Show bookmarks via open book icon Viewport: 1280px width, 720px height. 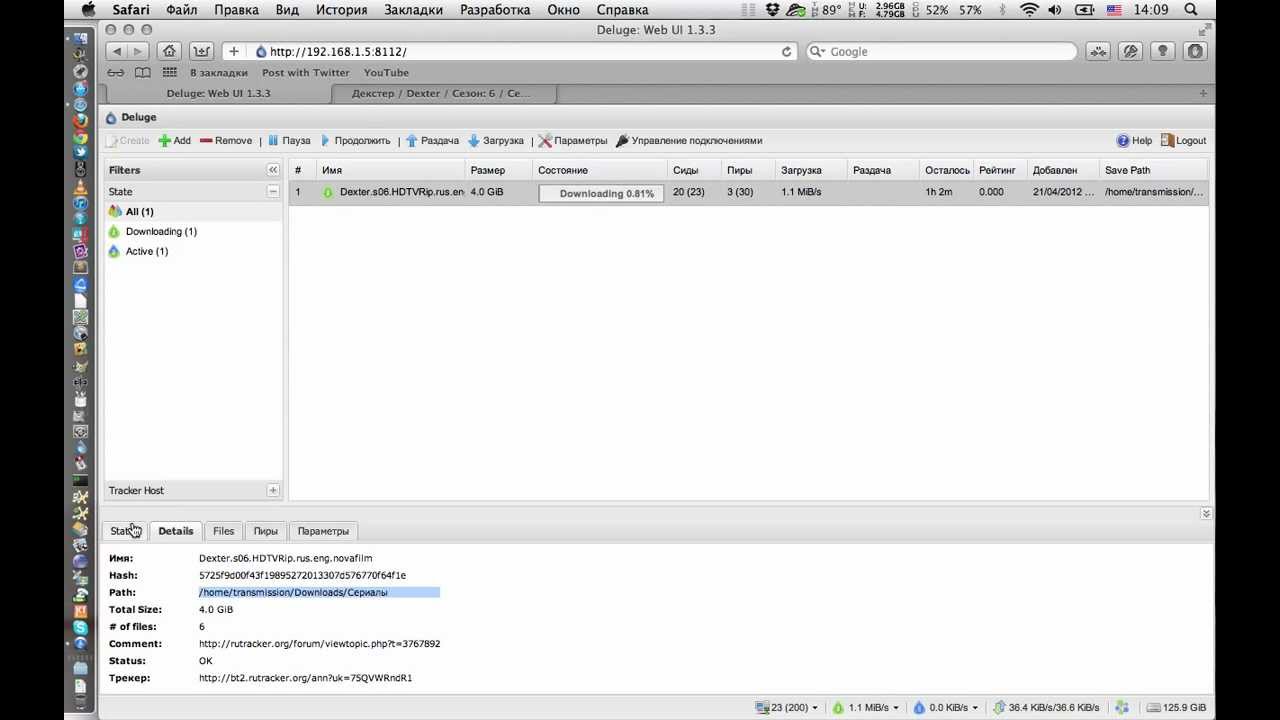click(x=143, y=72)
